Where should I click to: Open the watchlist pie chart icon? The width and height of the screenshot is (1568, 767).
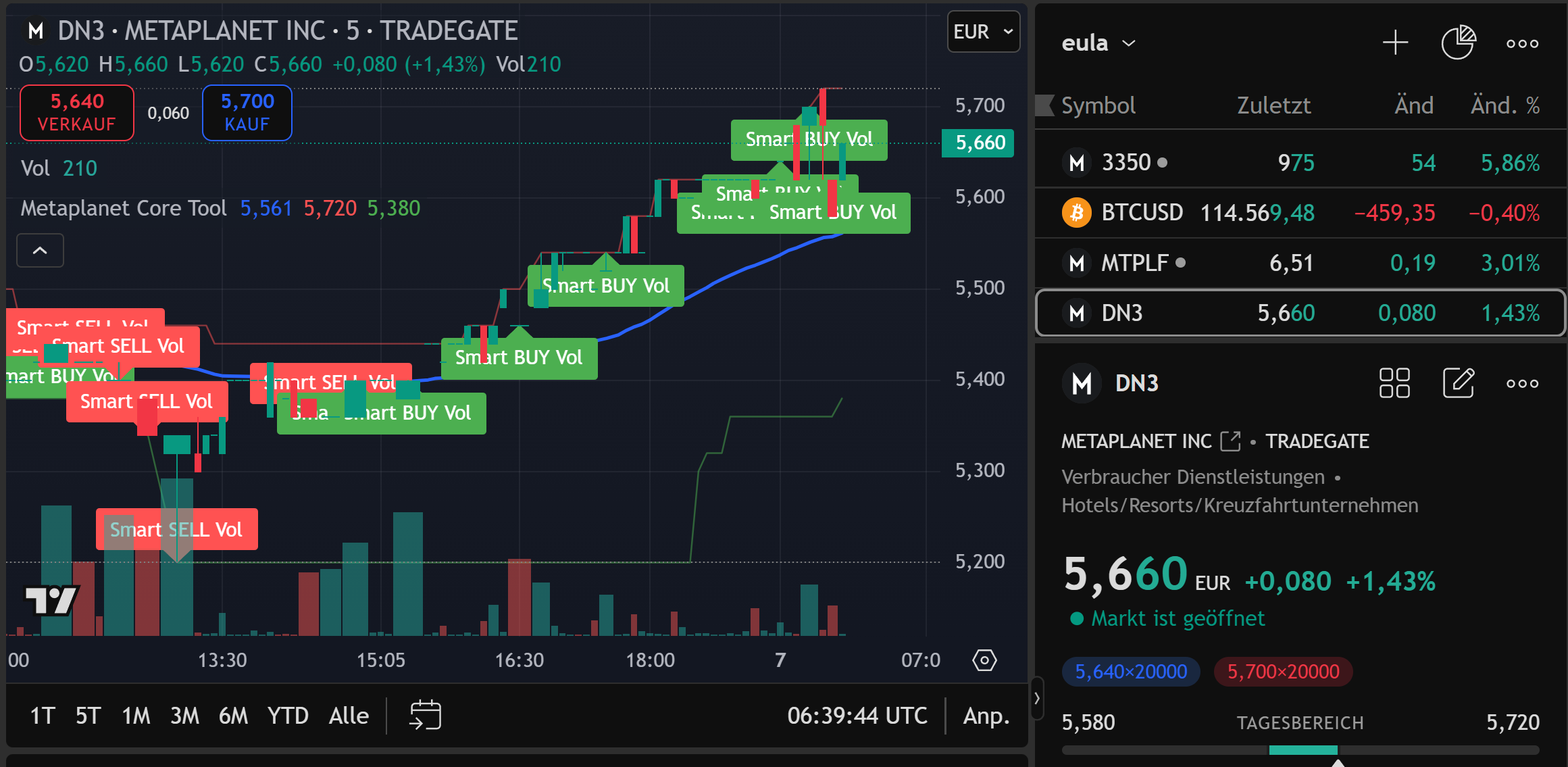1459,43
